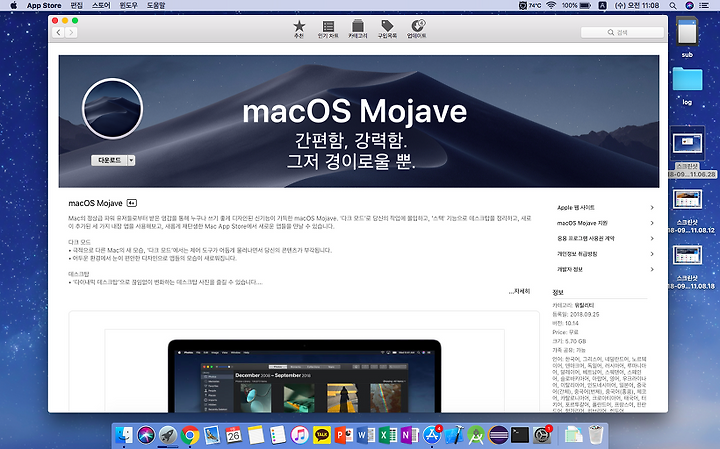The width and height of the screenshot is (720, 449).
Task: Go back with the left arrow button
Action: pos(58,32)
